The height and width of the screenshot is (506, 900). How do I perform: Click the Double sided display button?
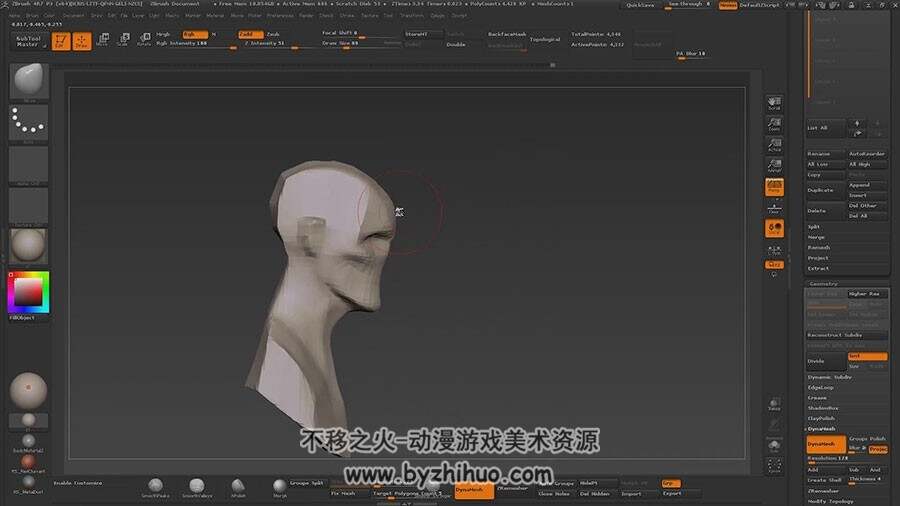point(456,44)
